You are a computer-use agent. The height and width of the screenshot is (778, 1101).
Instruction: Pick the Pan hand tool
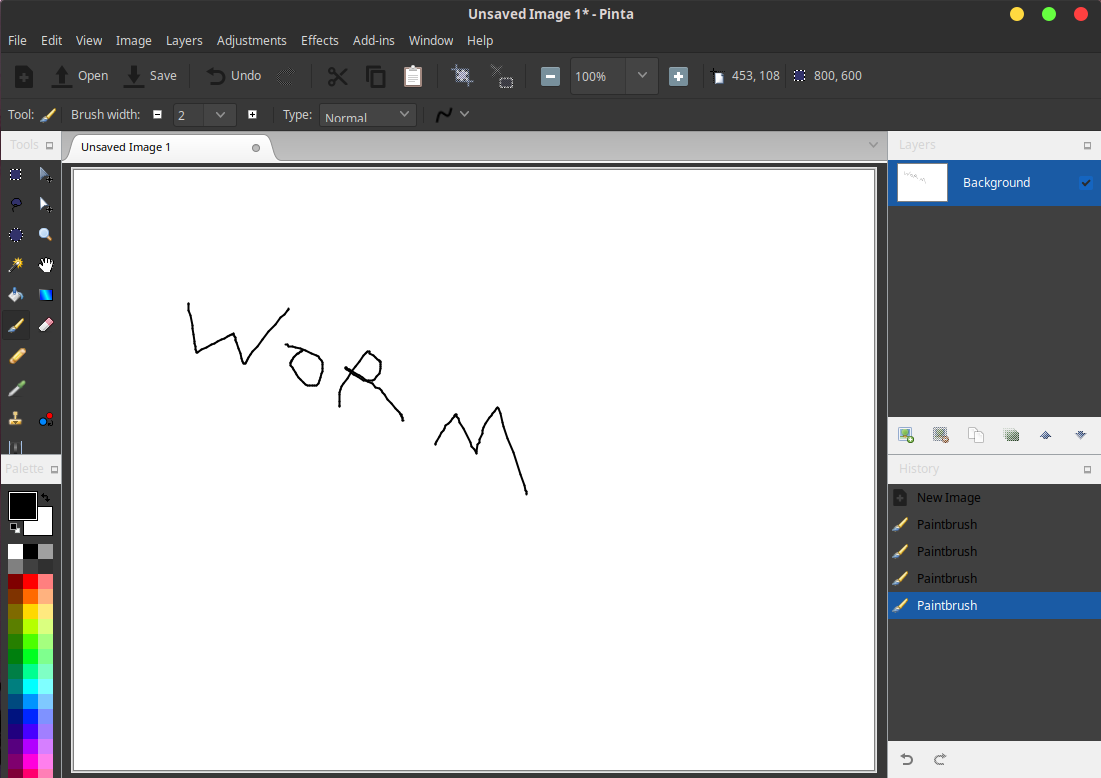point(46,265)
